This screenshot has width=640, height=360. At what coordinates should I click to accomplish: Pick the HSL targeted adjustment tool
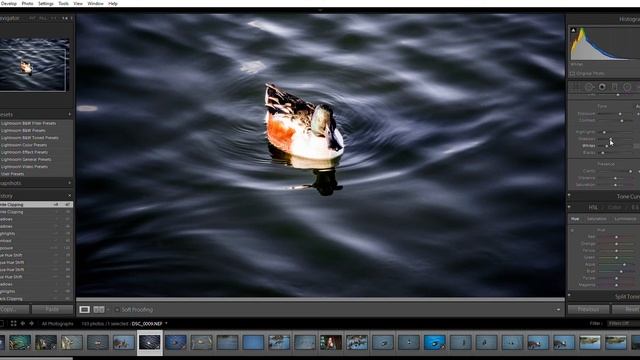(572, 230)
